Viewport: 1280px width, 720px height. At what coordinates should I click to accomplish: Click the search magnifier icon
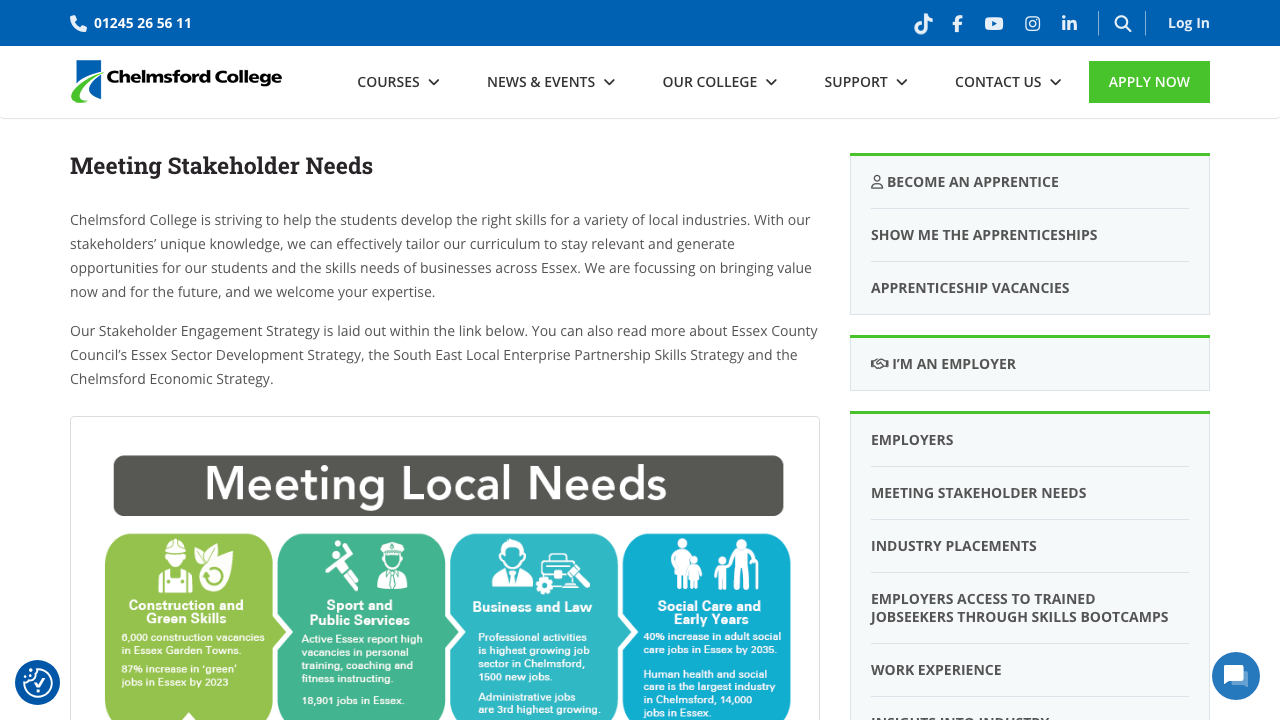pyautogui.click(x=1122, y=23)
